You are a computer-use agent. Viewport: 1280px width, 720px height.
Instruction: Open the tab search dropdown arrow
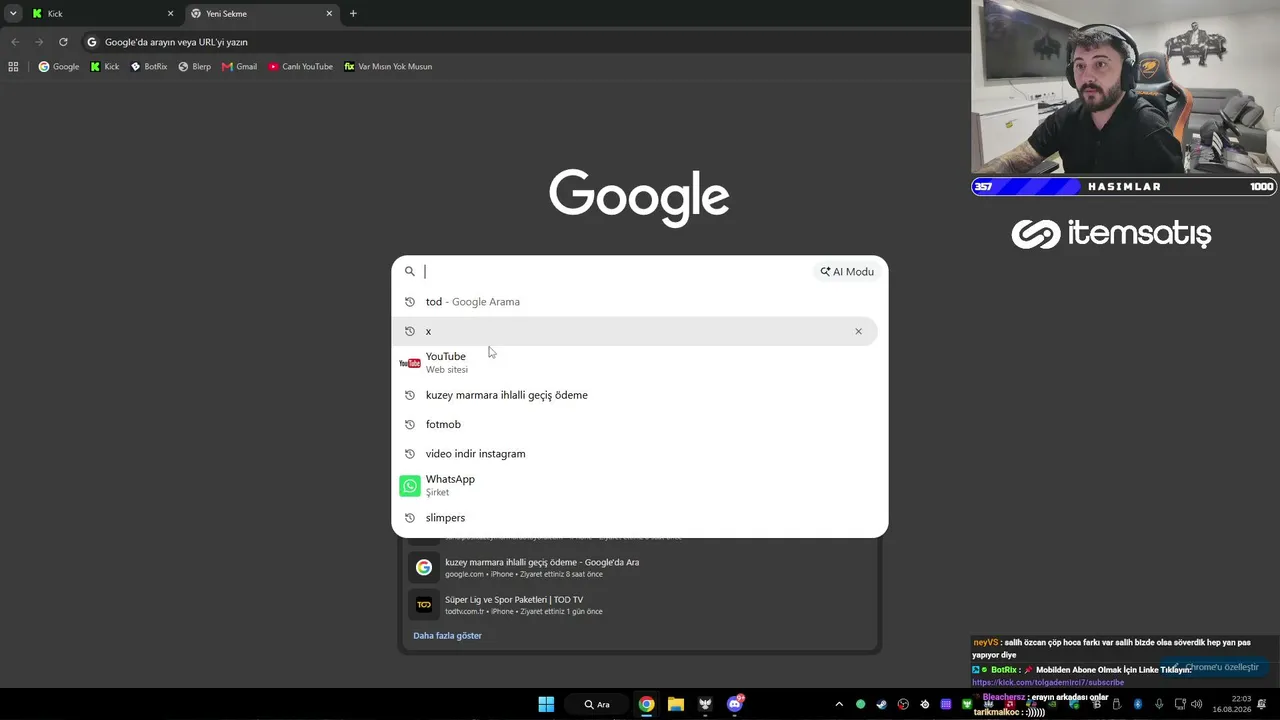(x=13, y=14)
